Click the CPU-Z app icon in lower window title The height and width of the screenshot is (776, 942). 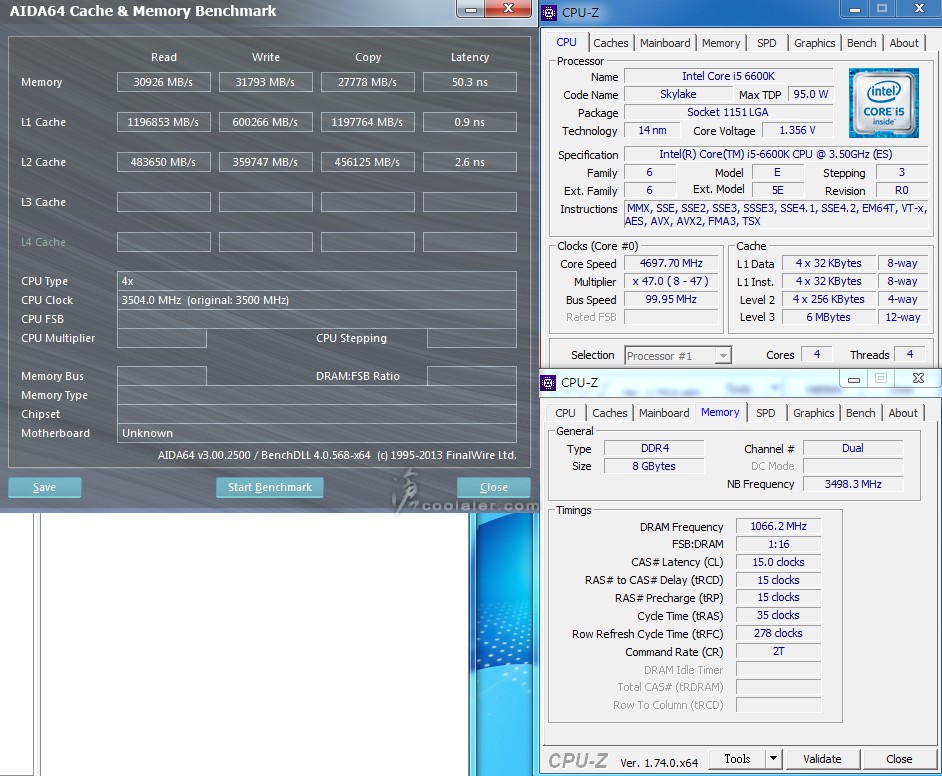point(548,383)
